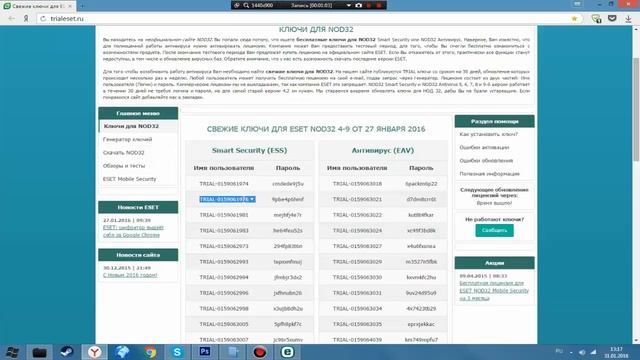
Task: Click username cell 'TRIAL-0159061974'
Action: pyautogui.click(x=224, y=184)
